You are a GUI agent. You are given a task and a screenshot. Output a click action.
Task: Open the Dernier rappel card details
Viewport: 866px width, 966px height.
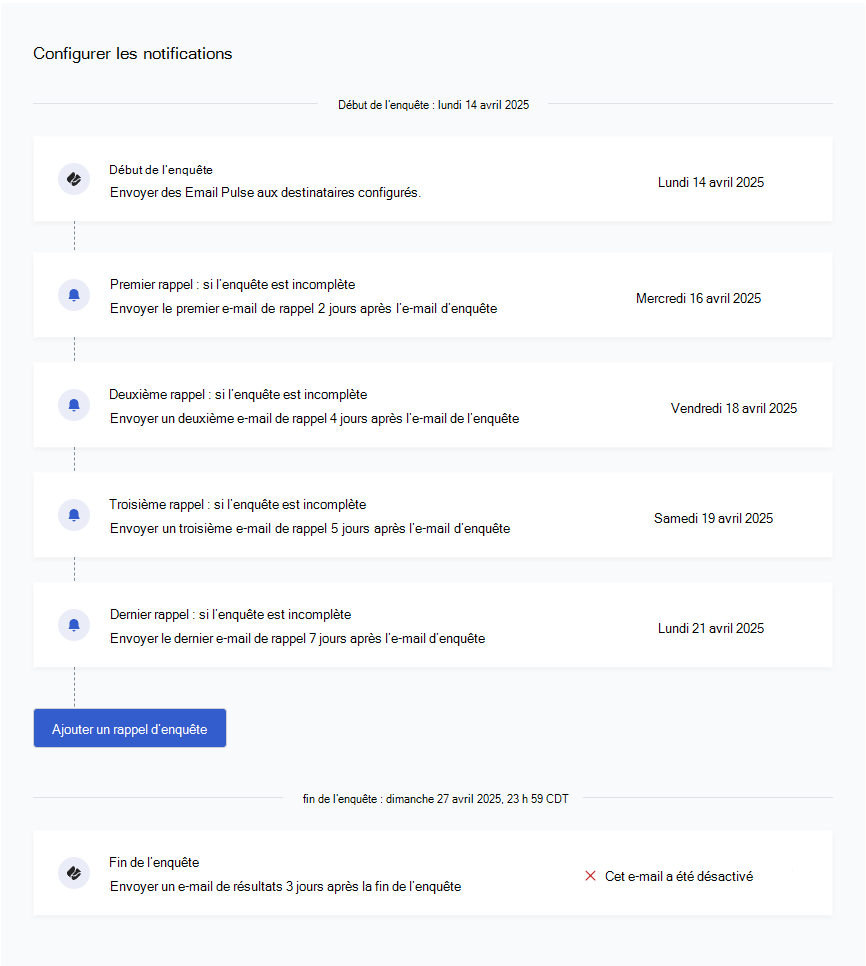click(x=432, y=625)
